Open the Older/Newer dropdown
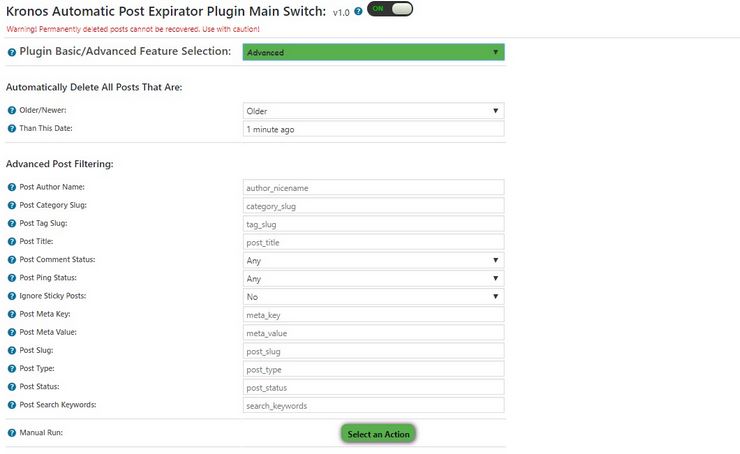Screen dimensions: 740x454 point(373,111)
